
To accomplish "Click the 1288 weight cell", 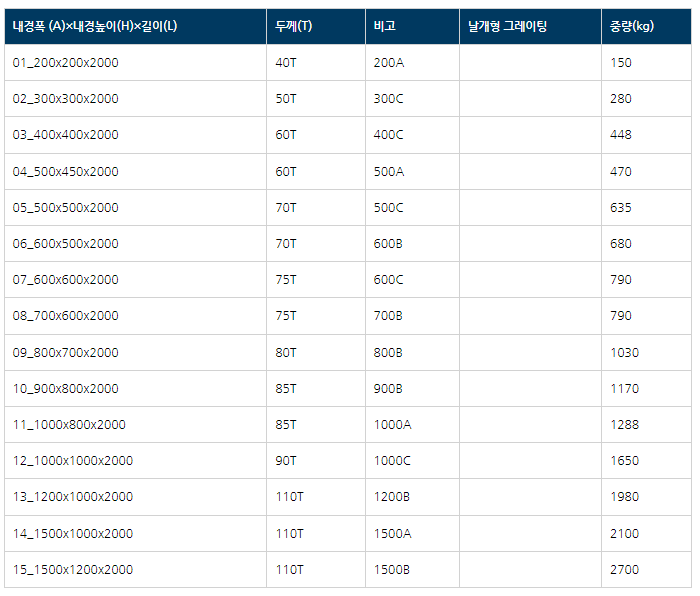I will [x=646, y=424].
